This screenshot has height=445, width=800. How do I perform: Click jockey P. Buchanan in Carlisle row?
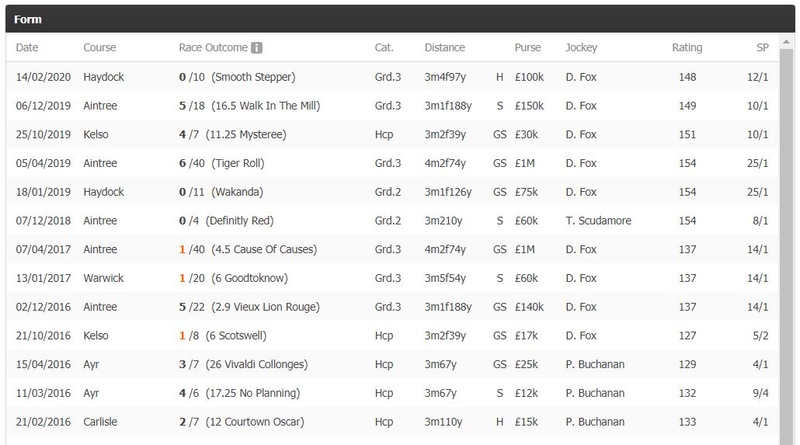(595, 422)
